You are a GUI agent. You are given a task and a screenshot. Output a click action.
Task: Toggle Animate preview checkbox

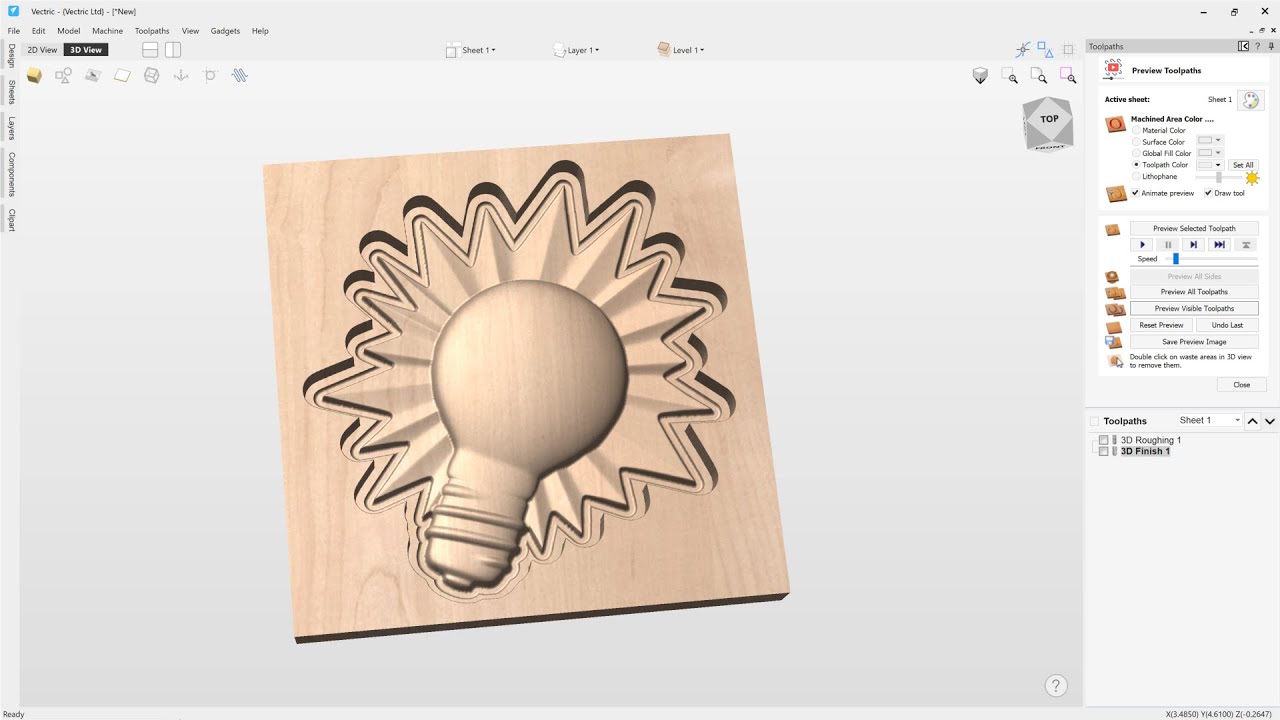point(1135,193)
